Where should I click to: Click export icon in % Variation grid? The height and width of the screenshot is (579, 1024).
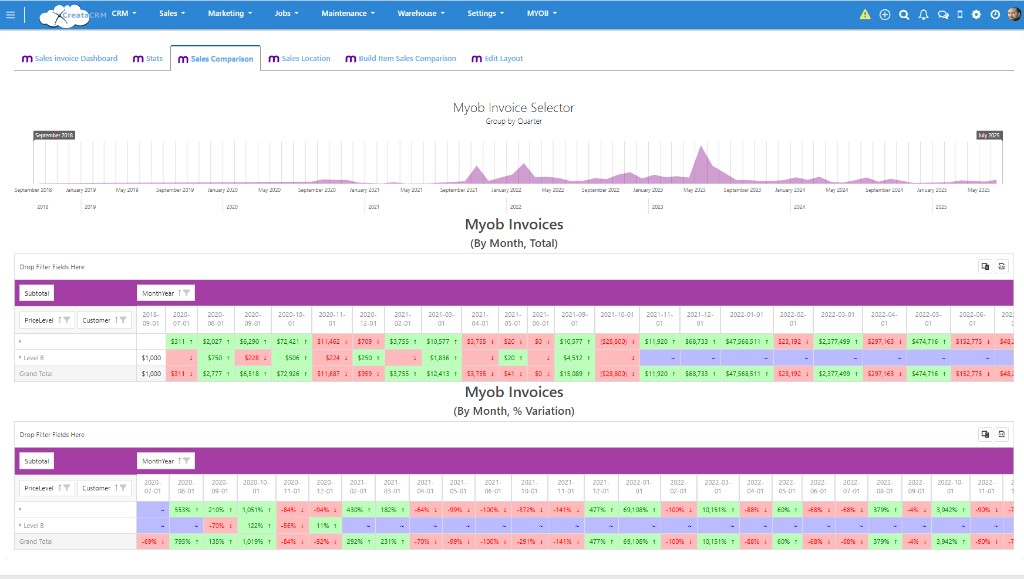point(985,434)
